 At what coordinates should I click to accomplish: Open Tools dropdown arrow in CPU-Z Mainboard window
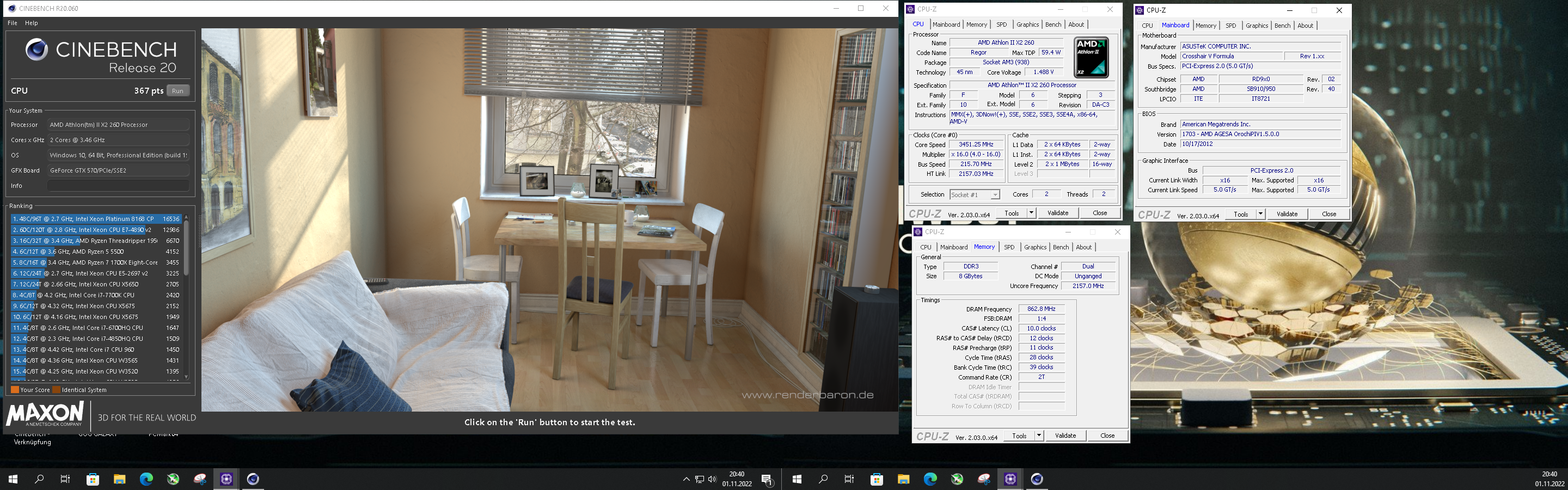pyautogui.click(x=1260, y=215)
